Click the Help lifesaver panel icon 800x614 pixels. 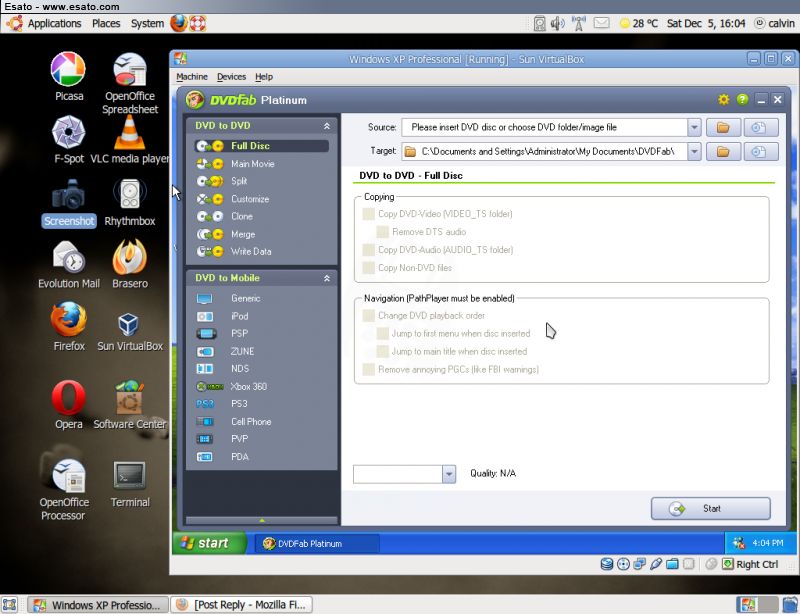click(197, 23)
